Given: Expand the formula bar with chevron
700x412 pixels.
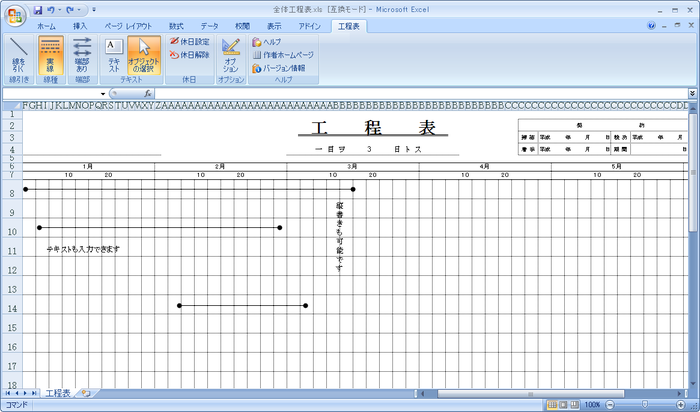Looking at the screenshot, I should pos(692,93).
